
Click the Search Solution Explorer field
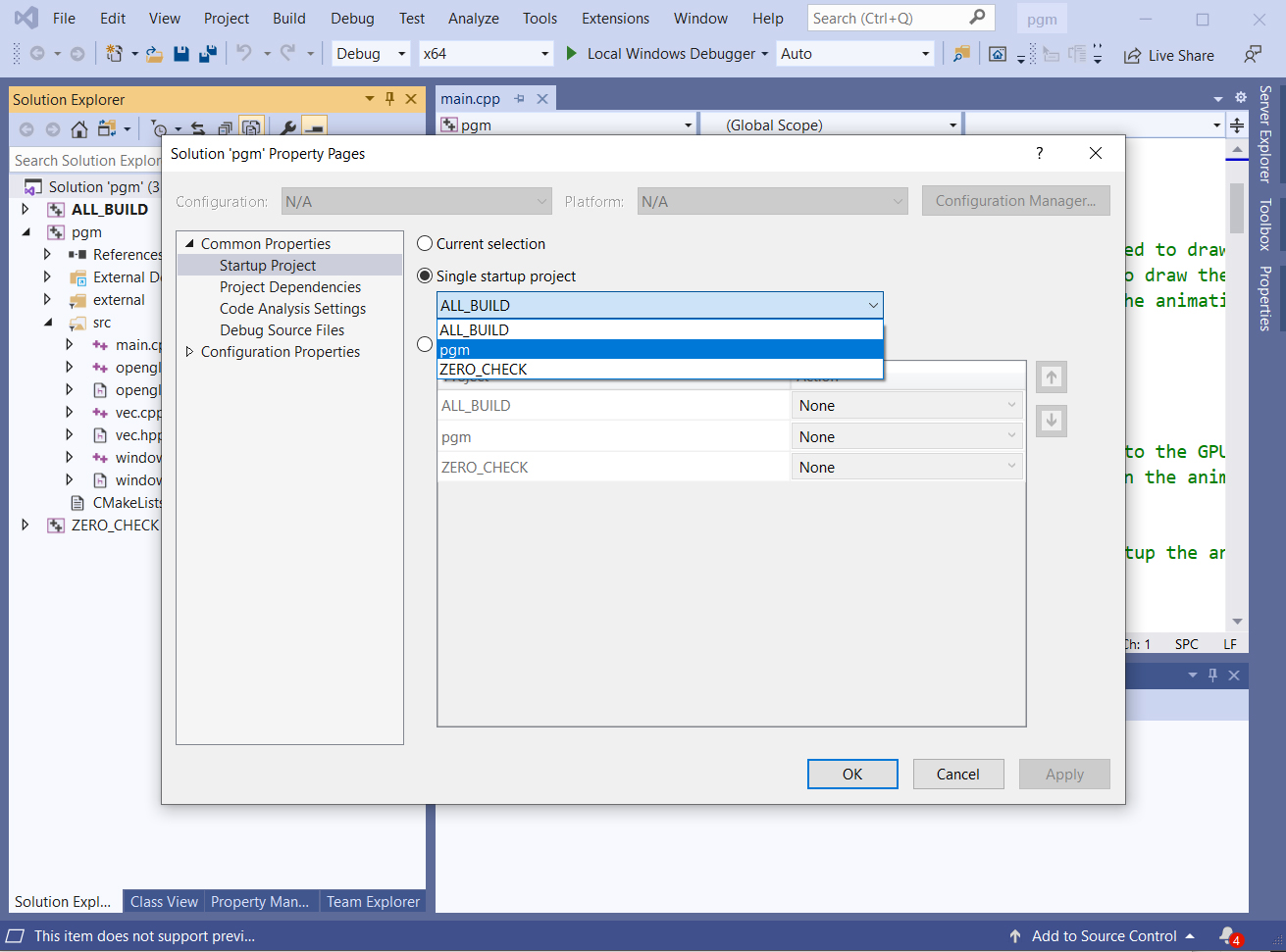click(x=86, y=161)
